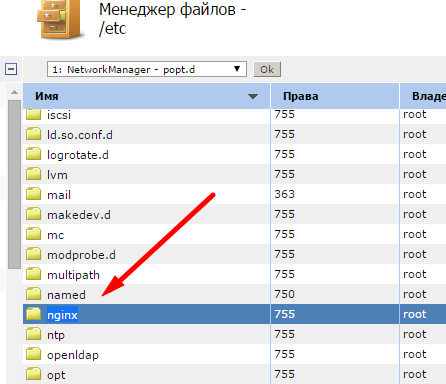This screenshot has width=446, height=384.
Task: Click the root owner of mail
Action: tap(415, 194)
